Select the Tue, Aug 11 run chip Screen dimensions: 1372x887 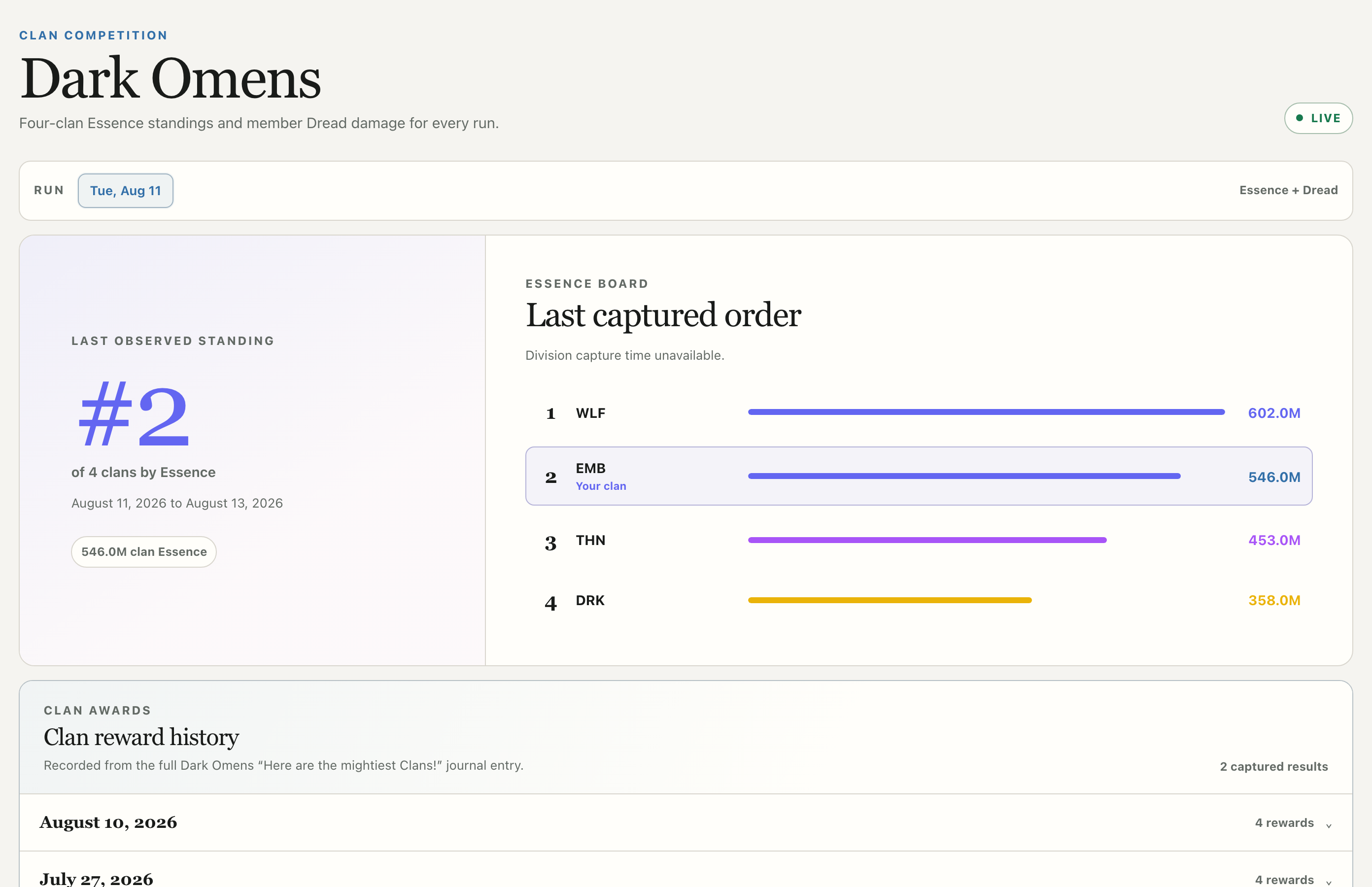(126, 191)
